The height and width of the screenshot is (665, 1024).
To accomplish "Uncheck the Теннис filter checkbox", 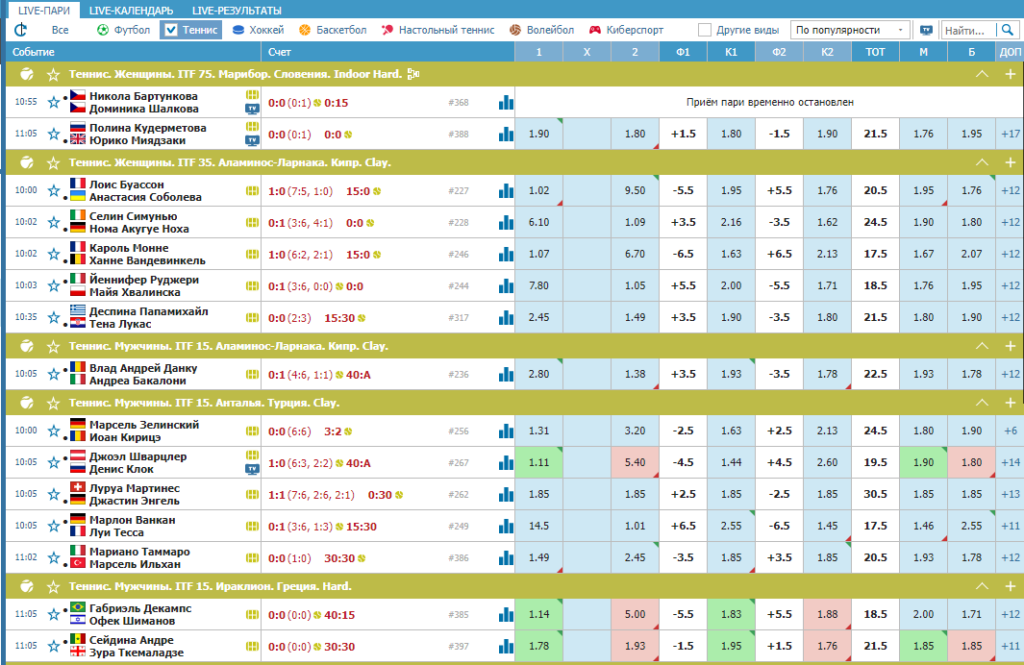I will (x=170, y=30).
